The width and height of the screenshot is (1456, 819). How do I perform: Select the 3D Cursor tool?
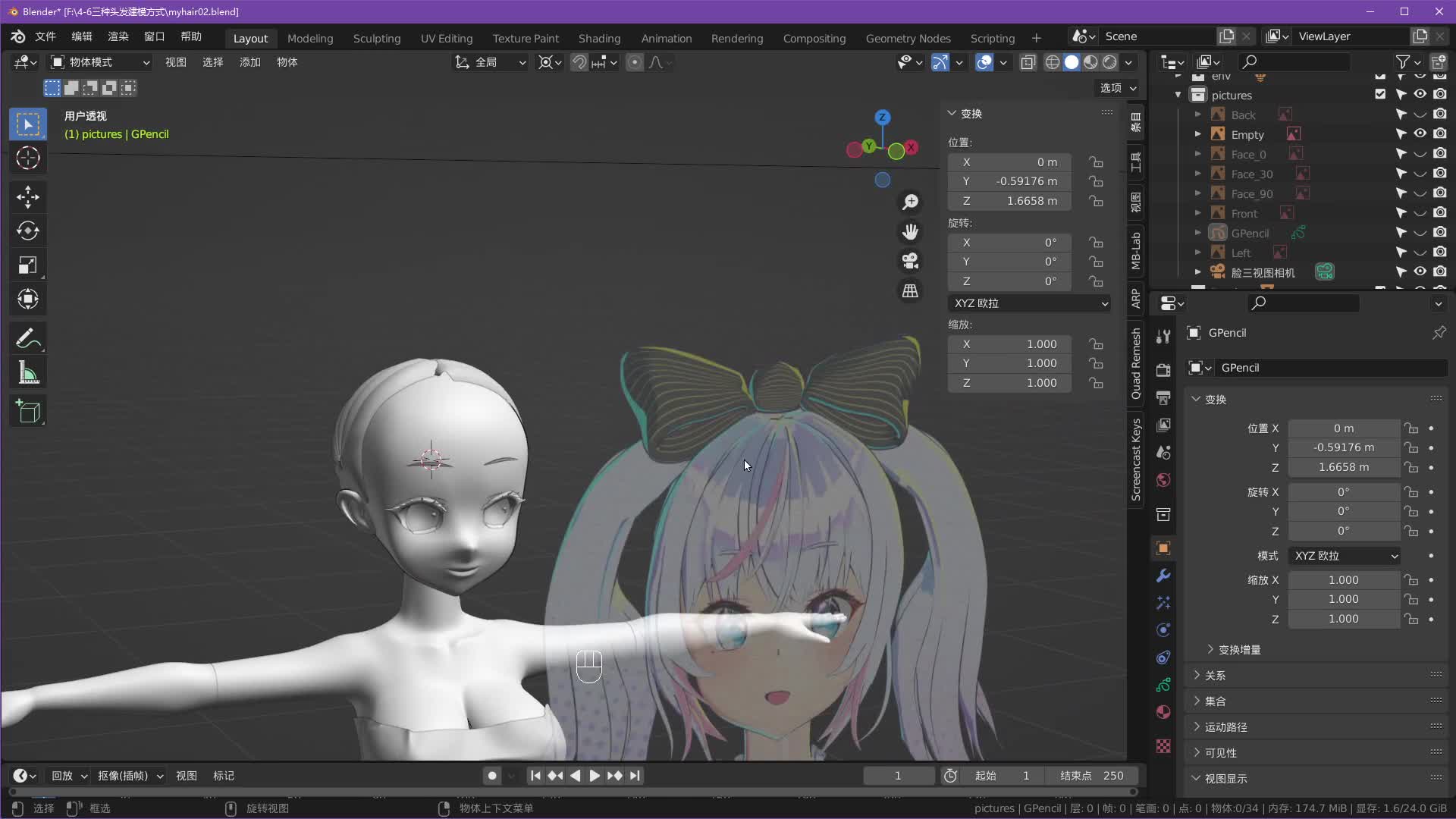[x=28, y=158]
